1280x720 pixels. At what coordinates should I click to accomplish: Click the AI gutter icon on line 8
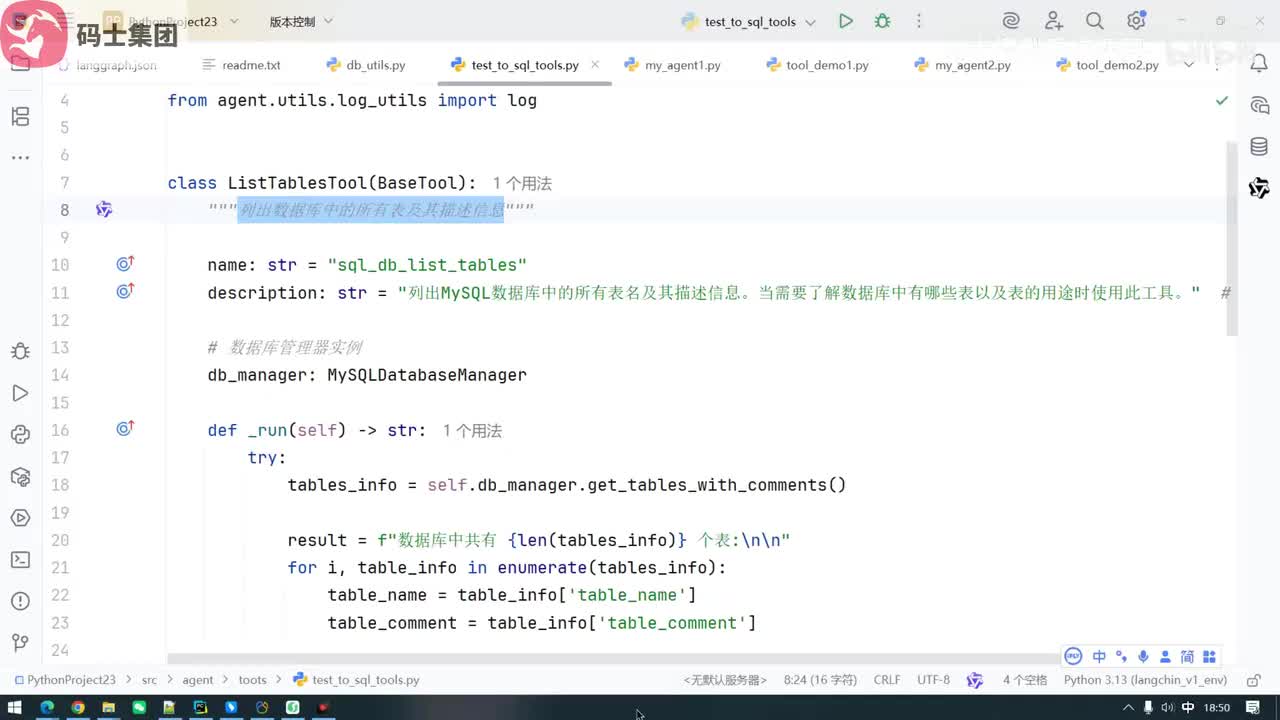coord(104,209)
